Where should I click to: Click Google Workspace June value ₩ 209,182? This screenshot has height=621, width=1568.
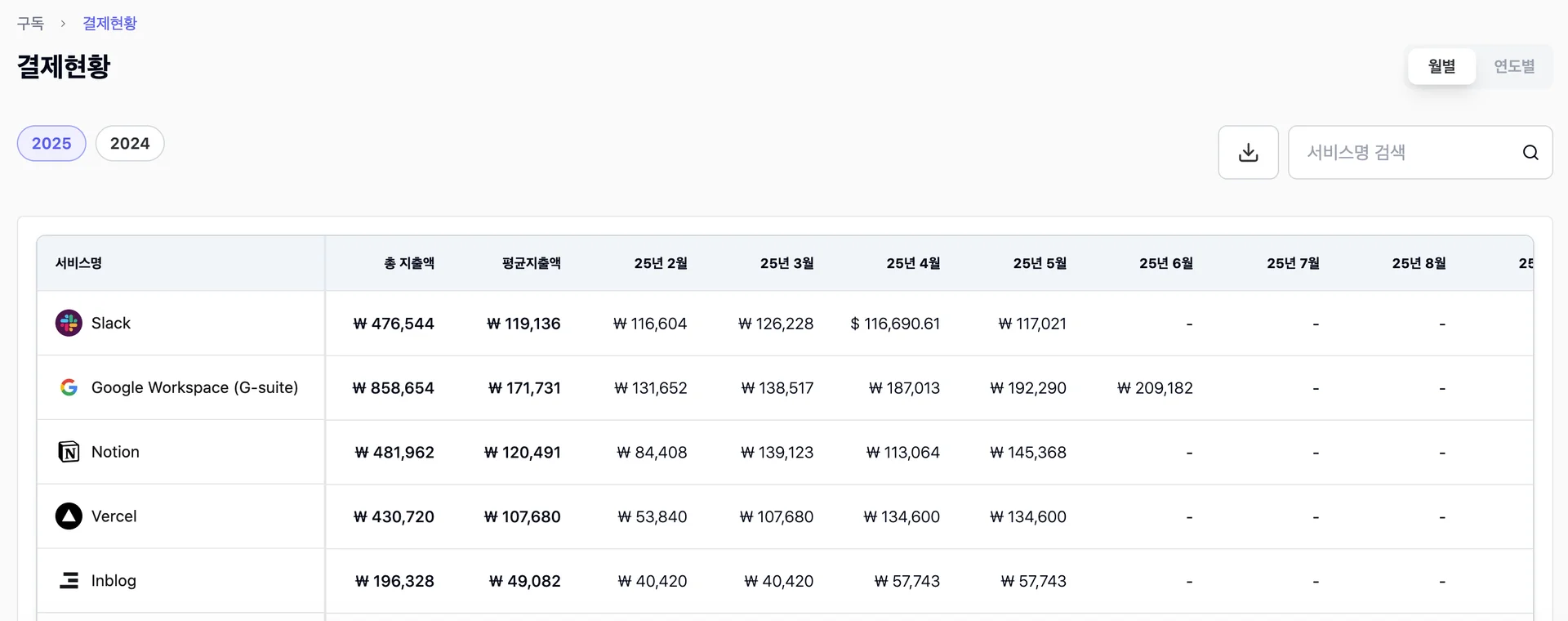point(1155,388)
